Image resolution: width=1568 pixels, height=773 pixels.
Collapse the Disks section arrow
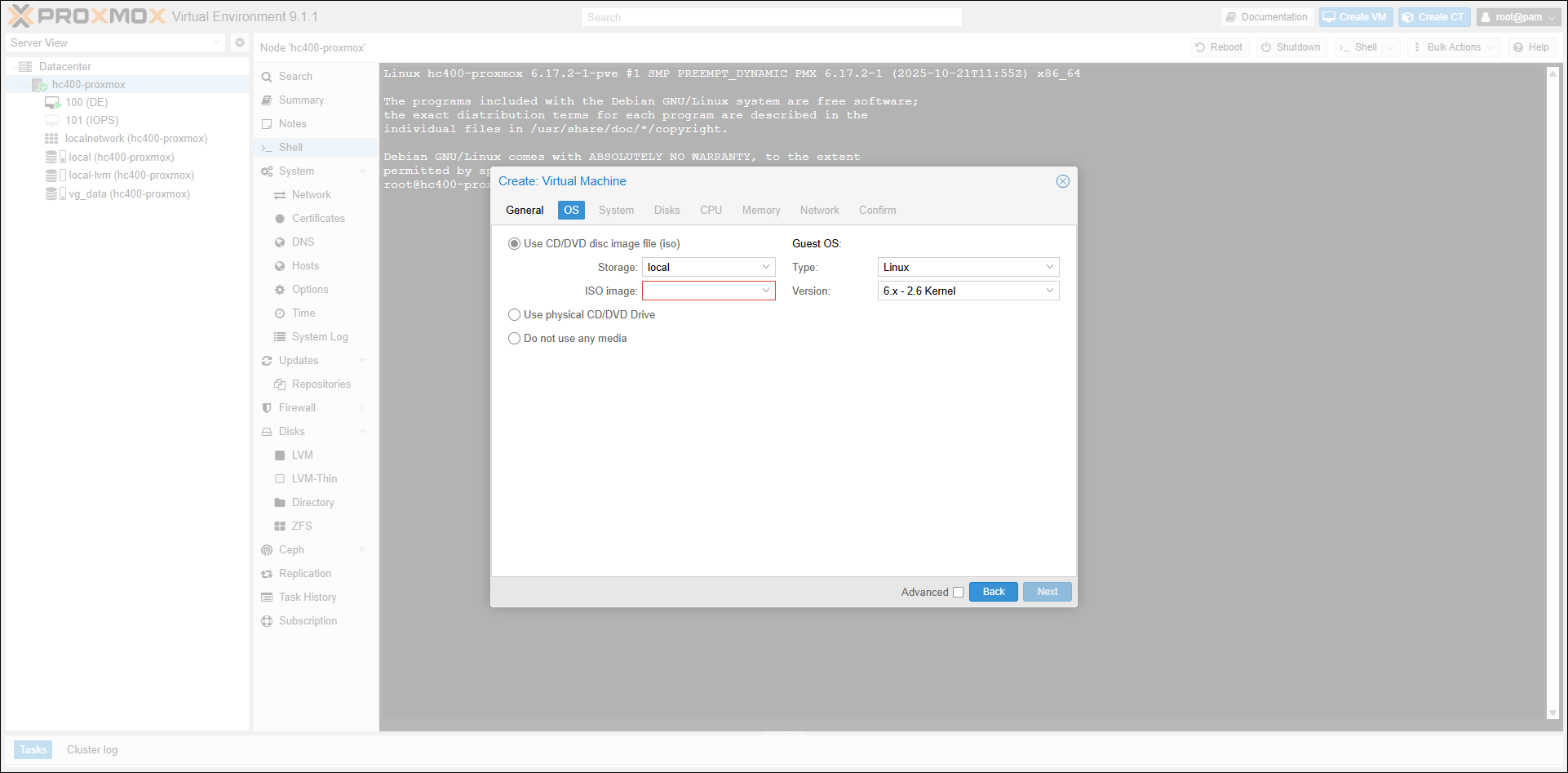click(363, 432)
